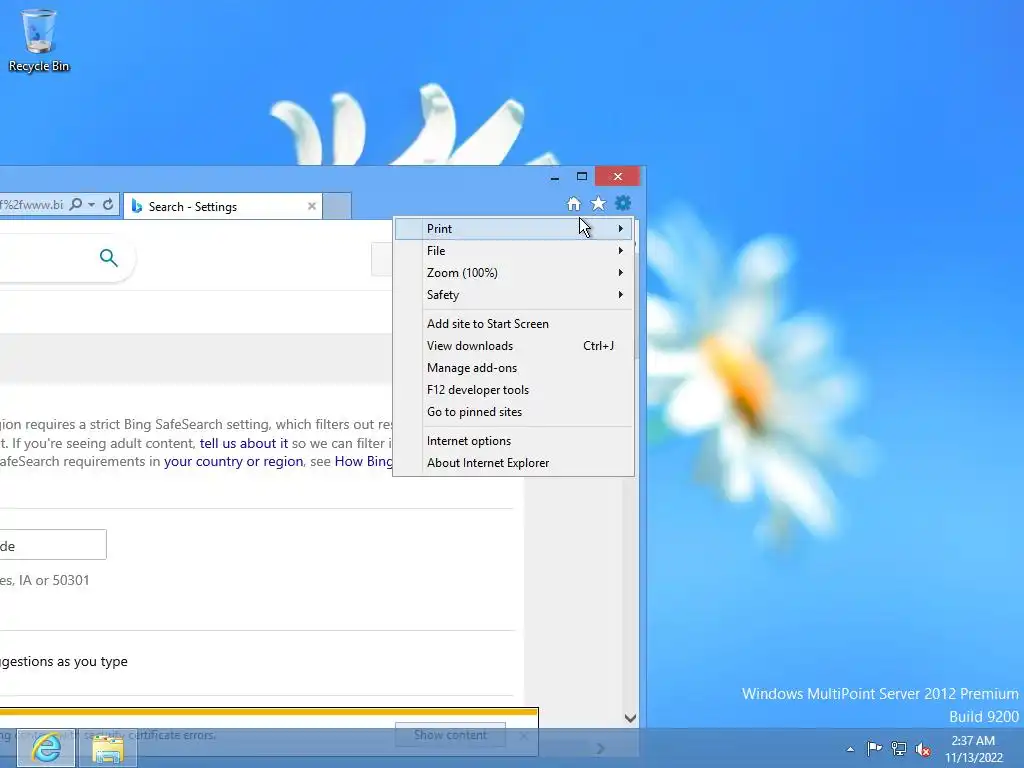This screenshot has width=1024, height=768.
Task: Select About Internet Explorer
Action: (513, 463)
